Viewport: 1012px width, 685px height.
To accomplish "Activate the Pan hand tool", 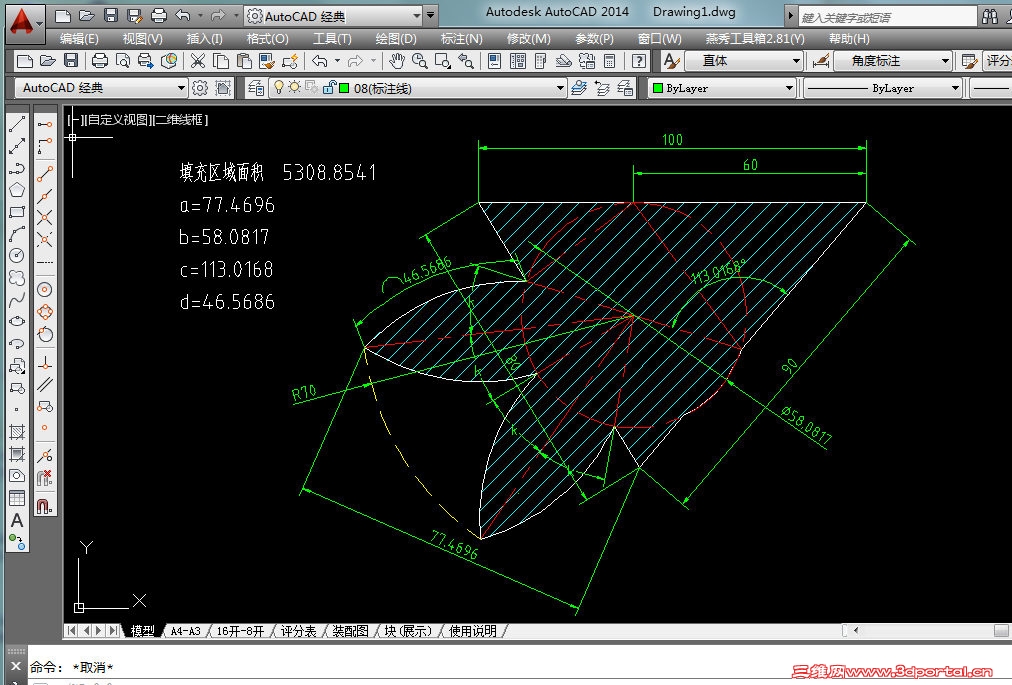I will [x=396, y=61].
